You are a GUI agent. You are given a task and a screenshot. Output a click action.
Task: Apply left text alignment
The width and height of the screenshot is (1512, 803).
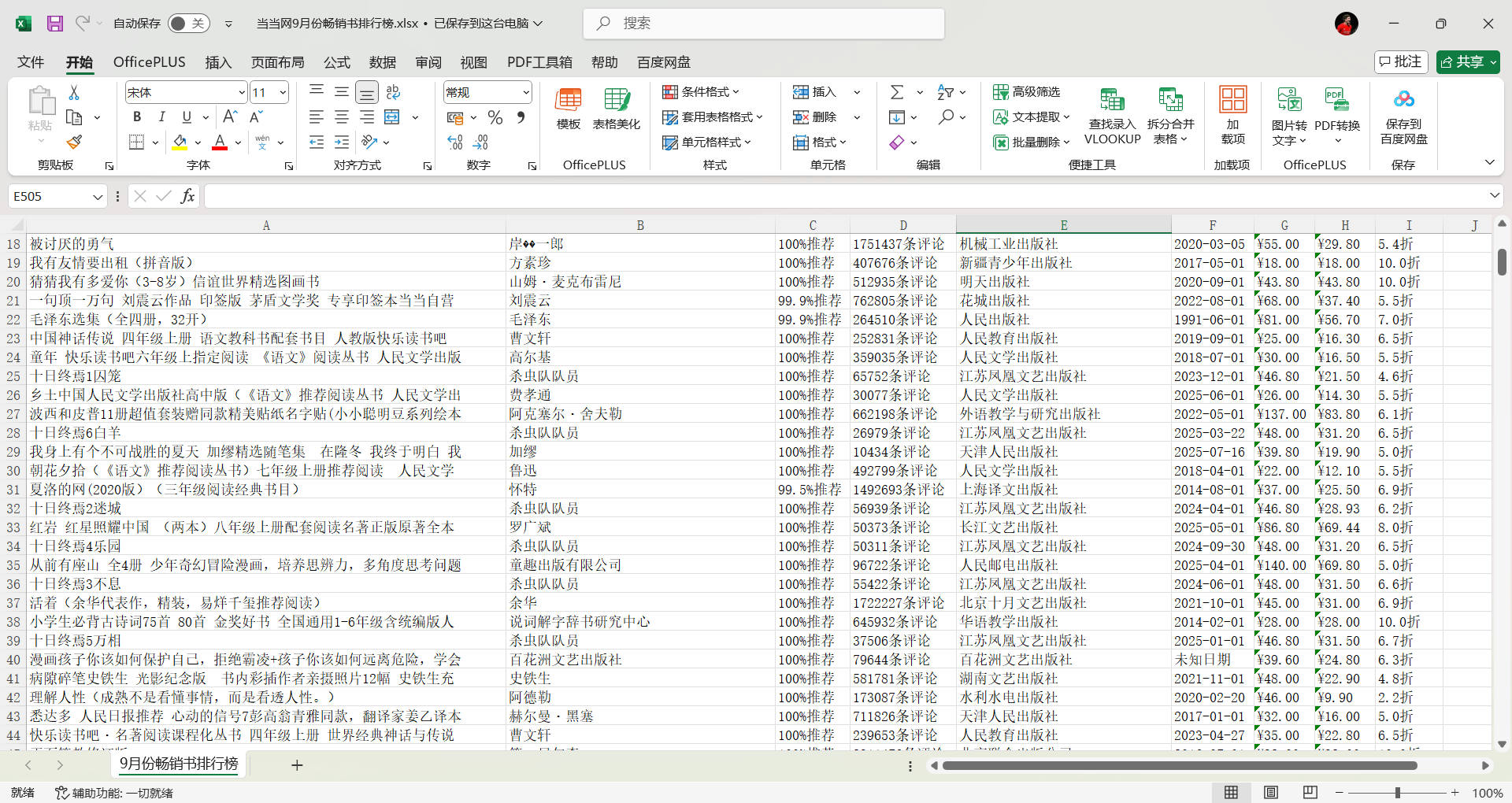pos(317,117)
